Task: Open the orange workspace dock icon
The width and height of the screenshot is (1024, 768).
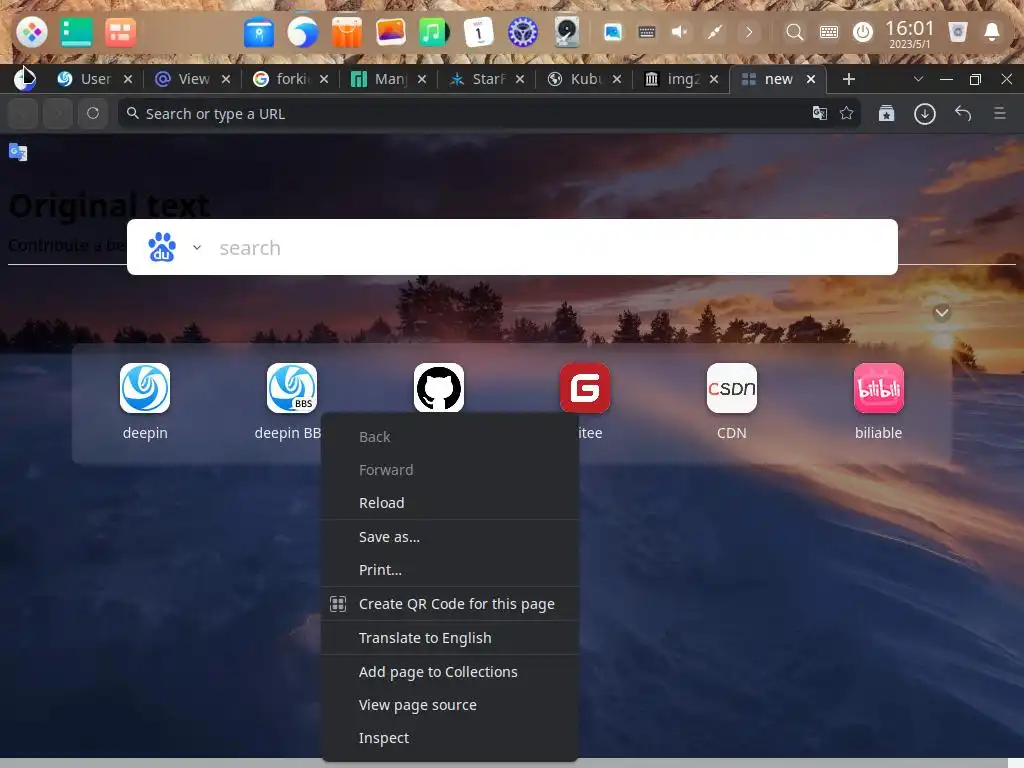Action: click(120, 31)
